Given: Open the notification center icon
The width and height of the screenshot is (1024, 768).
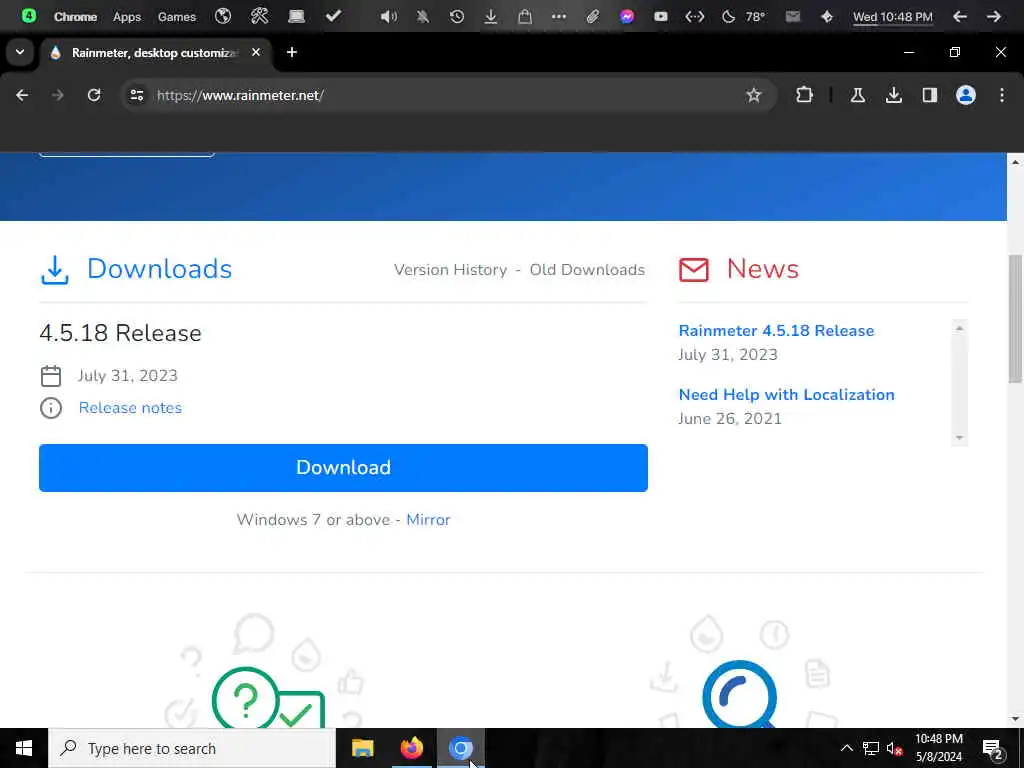Looking at the screenshot, I should pos(993,749).
